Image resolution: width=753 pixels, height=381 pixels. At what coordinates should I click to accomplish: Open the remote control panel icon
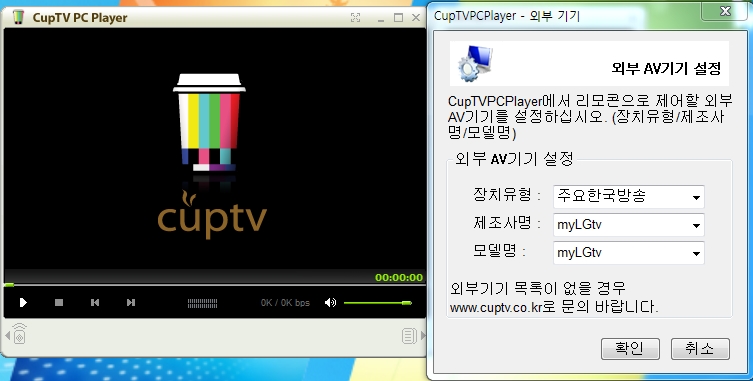coord(19,334)
